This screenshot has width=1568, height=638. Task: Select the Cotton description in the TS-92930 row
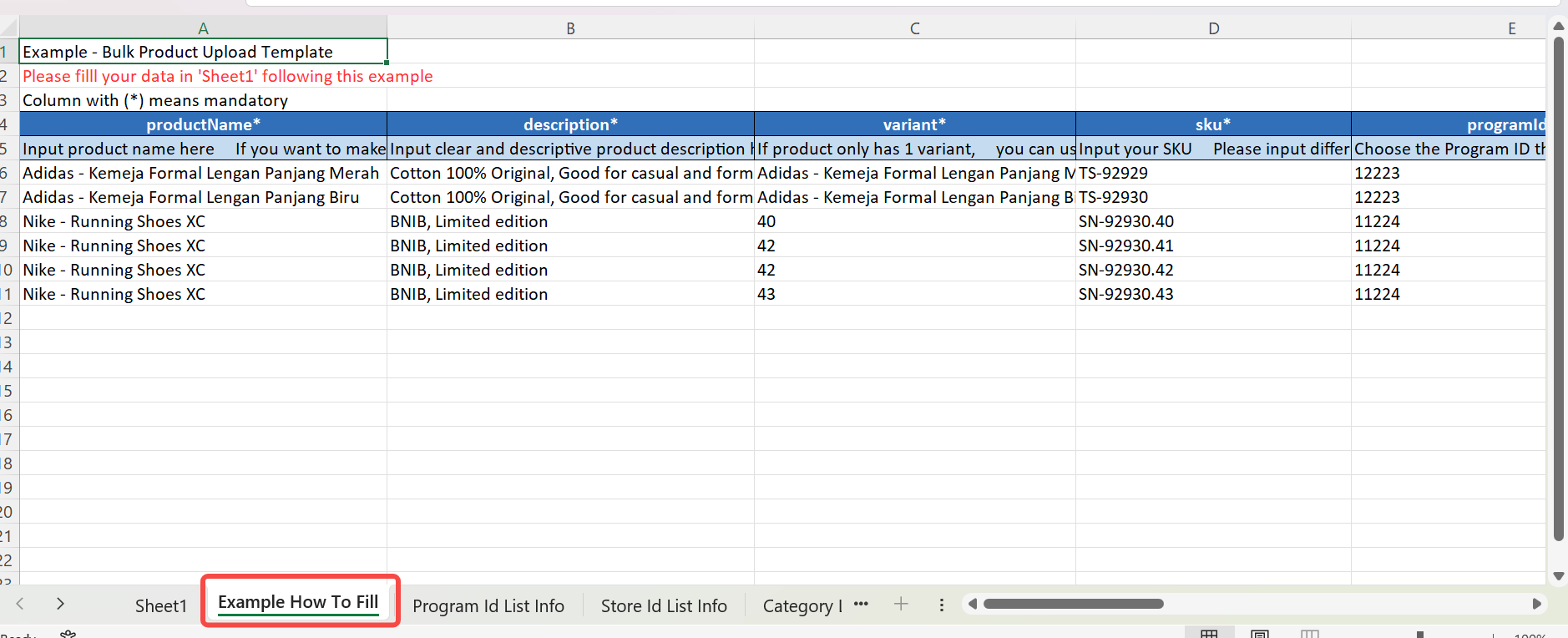coord(570,197)
